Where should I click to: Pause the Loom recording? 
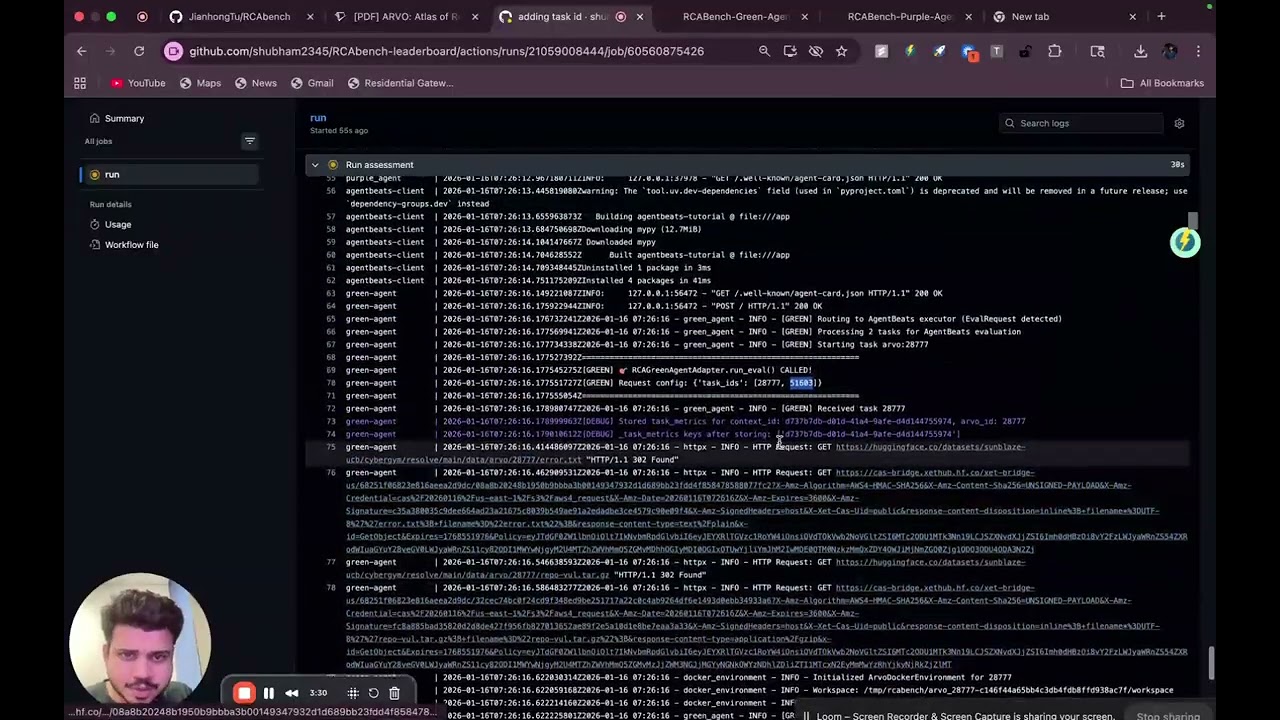(x=268, y=693)
